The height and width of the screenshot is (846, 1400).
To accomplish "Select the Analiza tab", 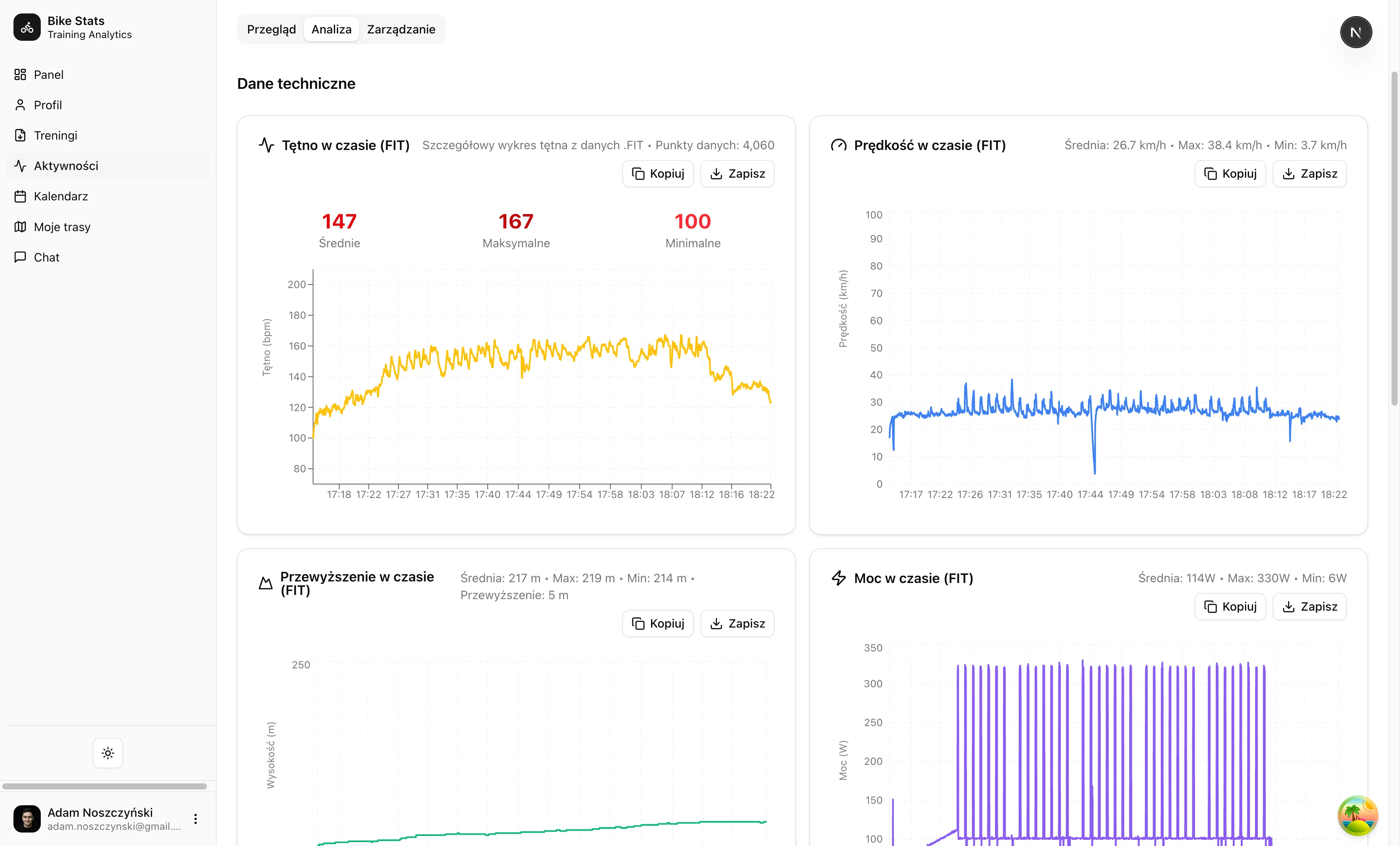I will pos(331,30).
